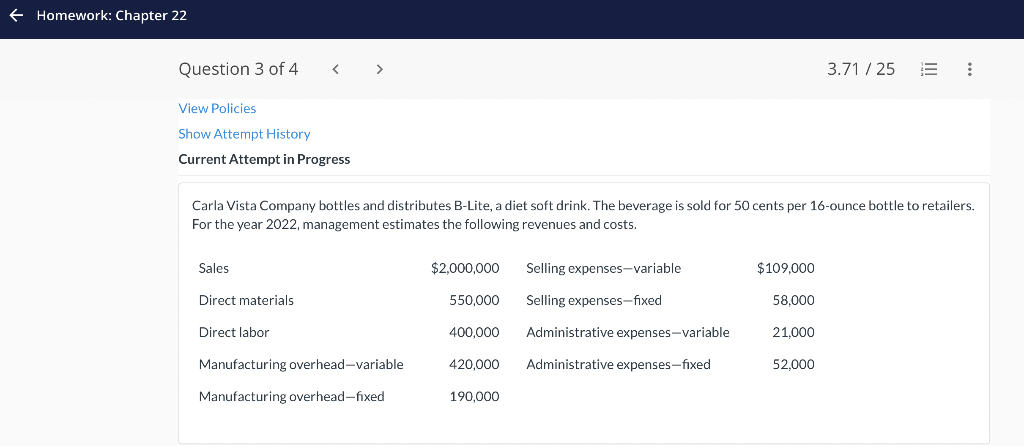Select the $2,000,000 sales amount
The width and height of the screenshot is (1024, 446).
(465, 268)
